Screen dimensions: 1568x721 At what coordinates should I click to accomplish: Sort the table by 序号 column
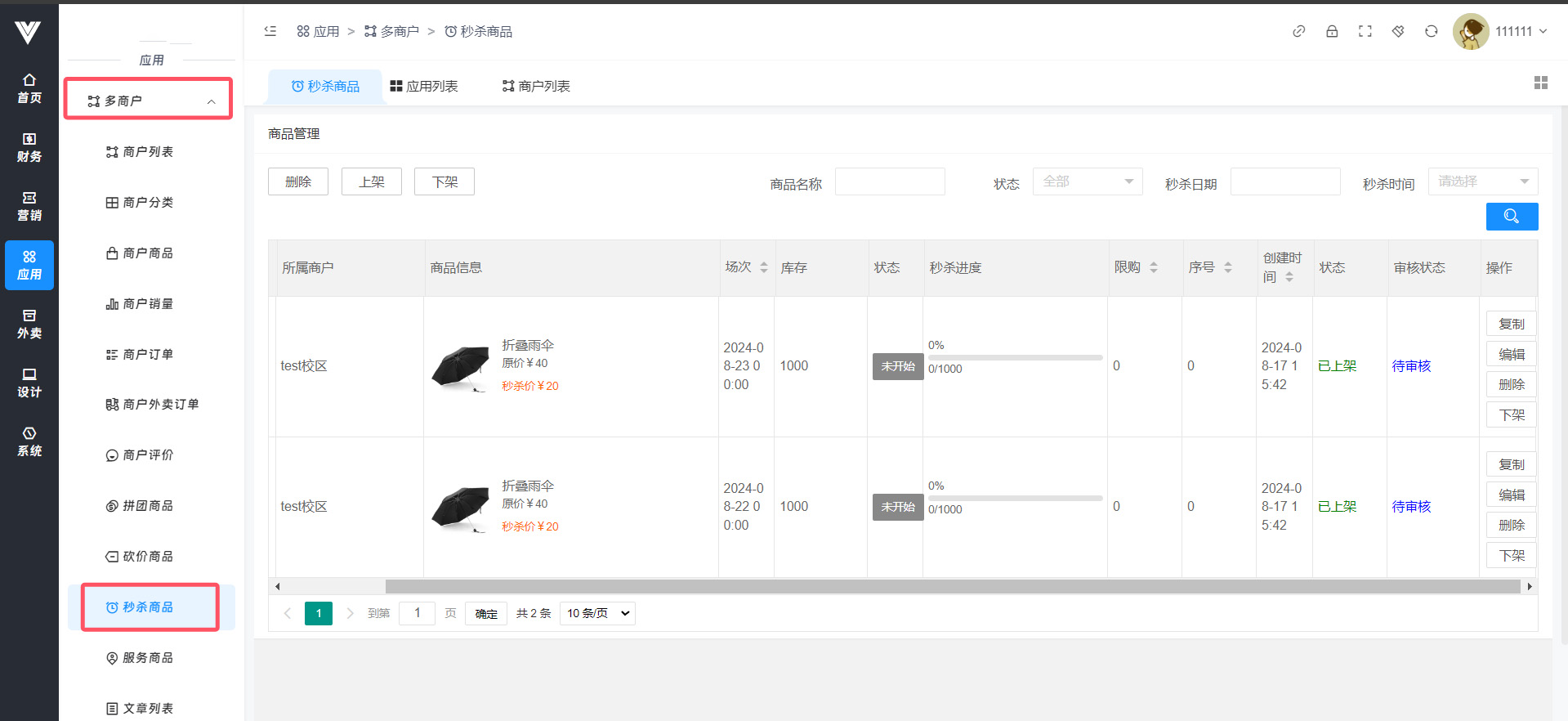pos(1227,267)
